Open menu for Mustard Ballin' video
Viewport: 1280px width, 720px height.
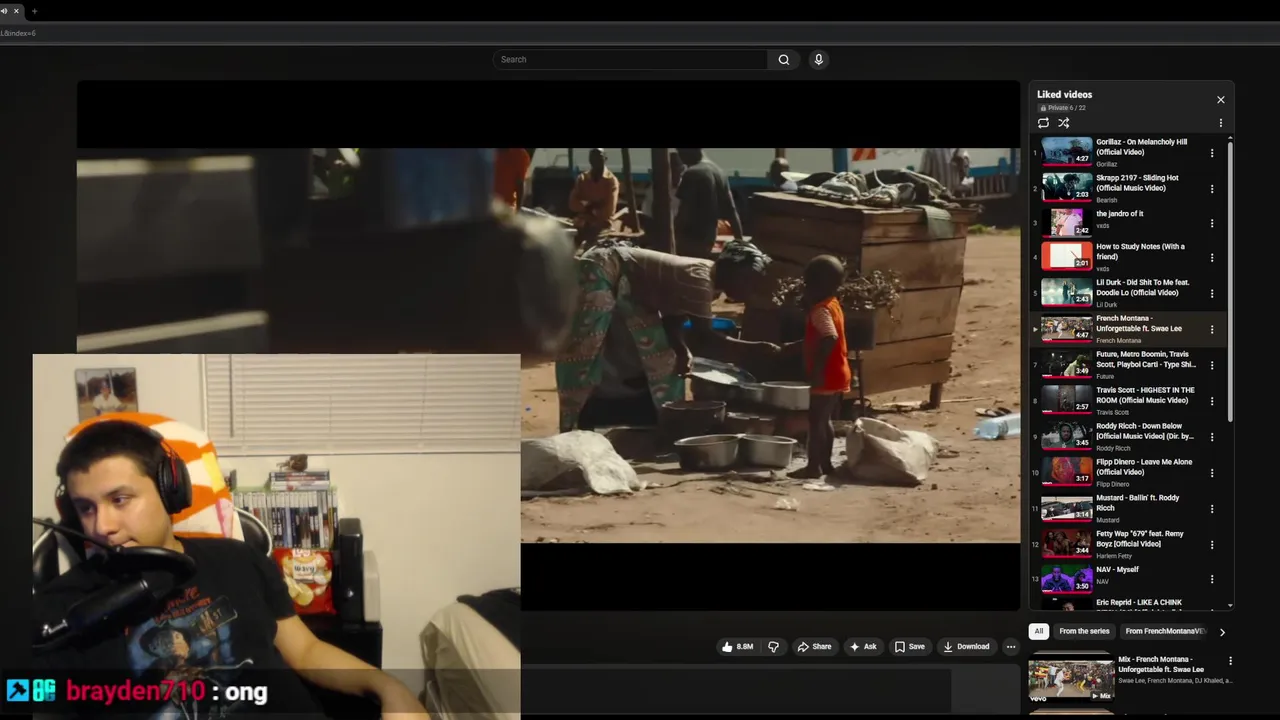click(x=1212, y=508)
